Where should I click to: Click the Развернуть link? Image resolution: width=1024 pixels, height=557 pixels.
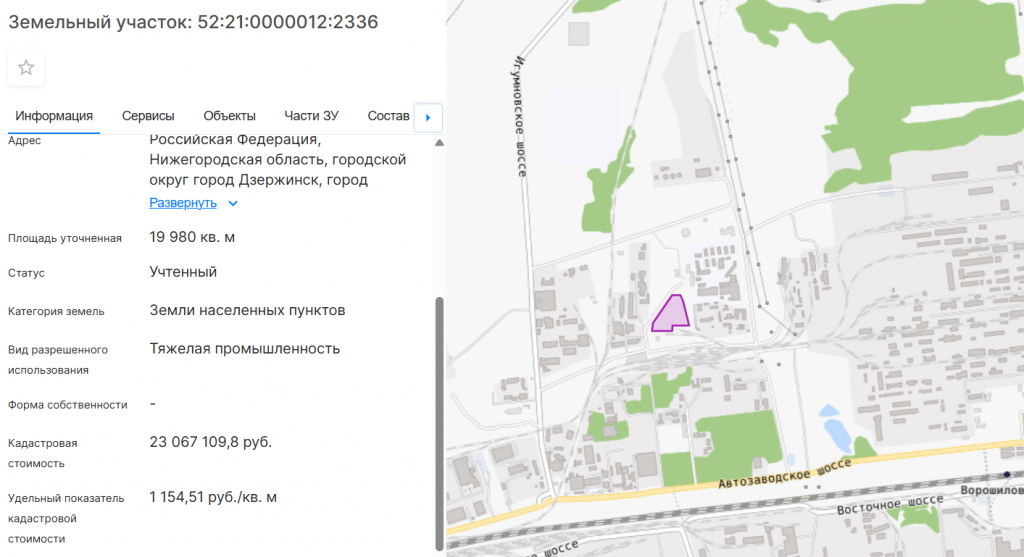pyautogui.click(x=183, y=203)
